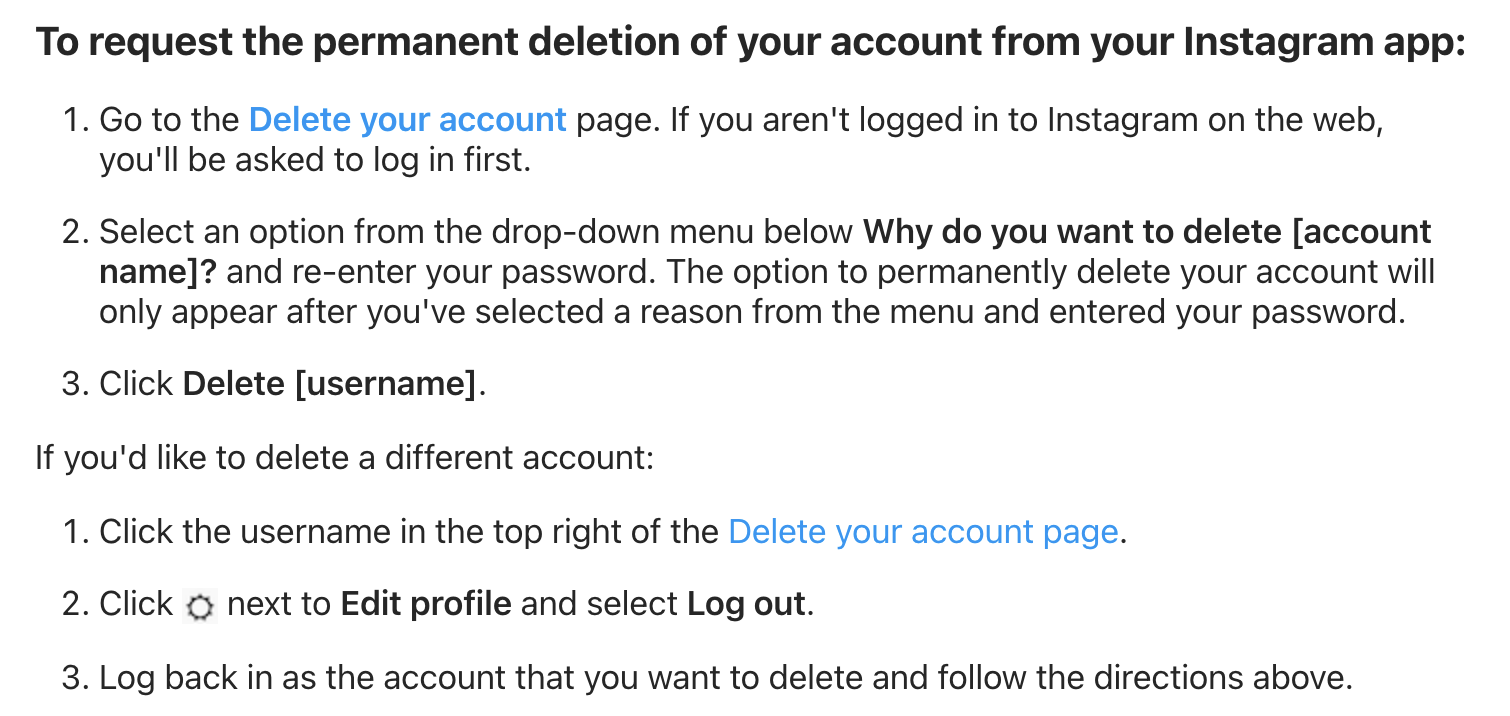1510x716 pixels.
Task: Click the phrase Select an option from the drop-down
Action: tap(379, 232)
